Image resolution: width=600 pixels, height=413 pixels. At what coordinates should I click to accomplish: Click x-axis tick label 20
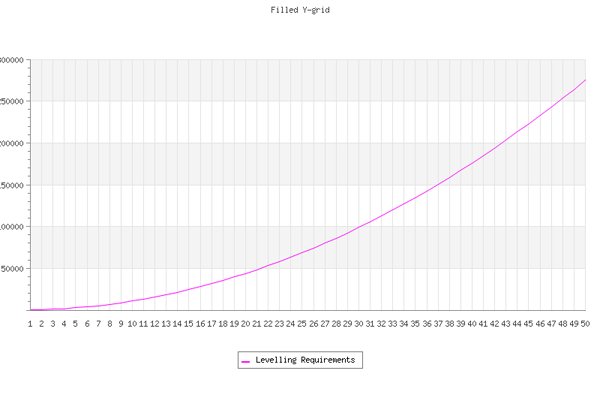point(245,324)
